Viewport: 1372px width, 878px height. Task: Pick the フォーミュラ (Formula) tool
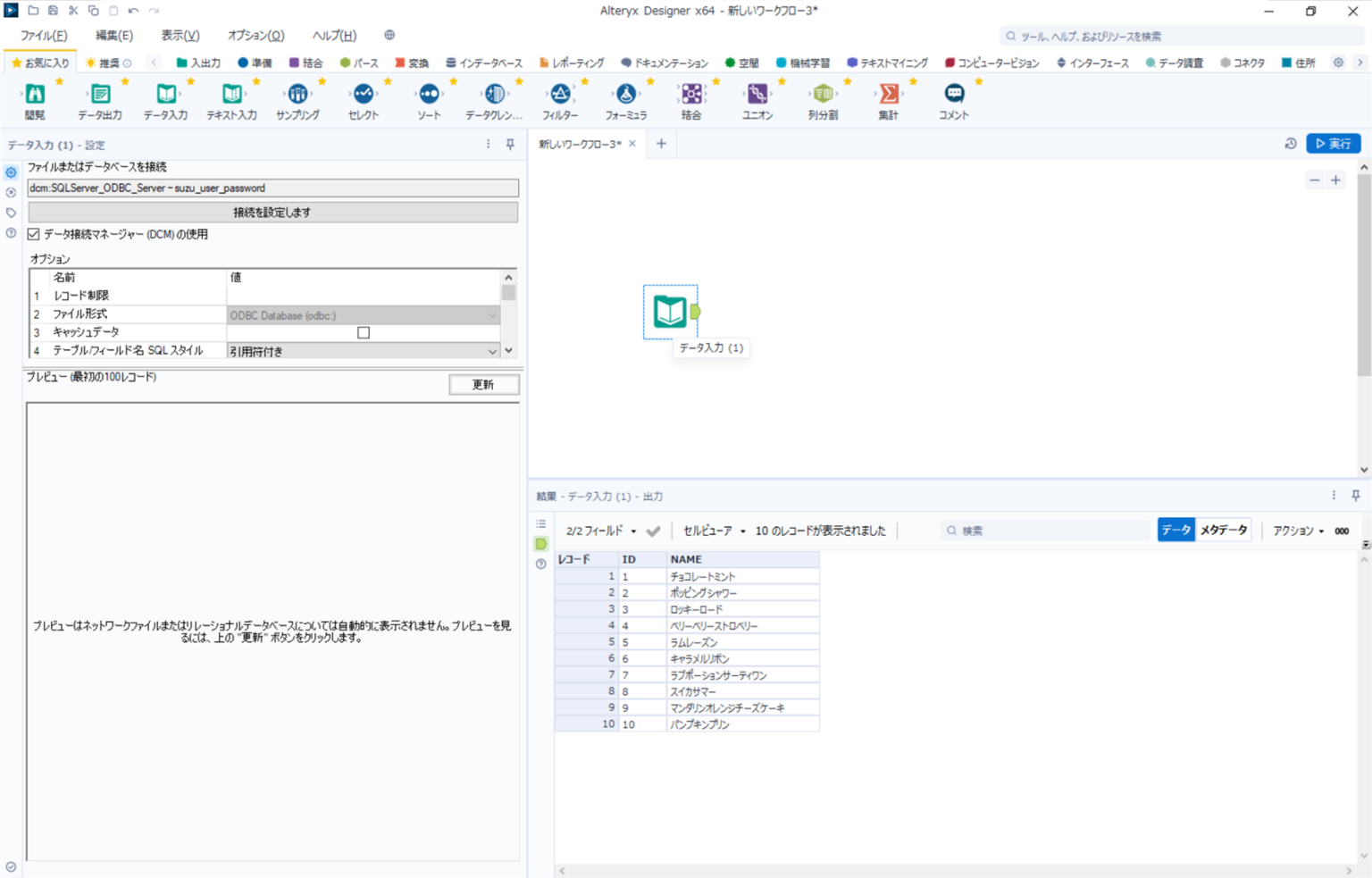pos(624,93)
